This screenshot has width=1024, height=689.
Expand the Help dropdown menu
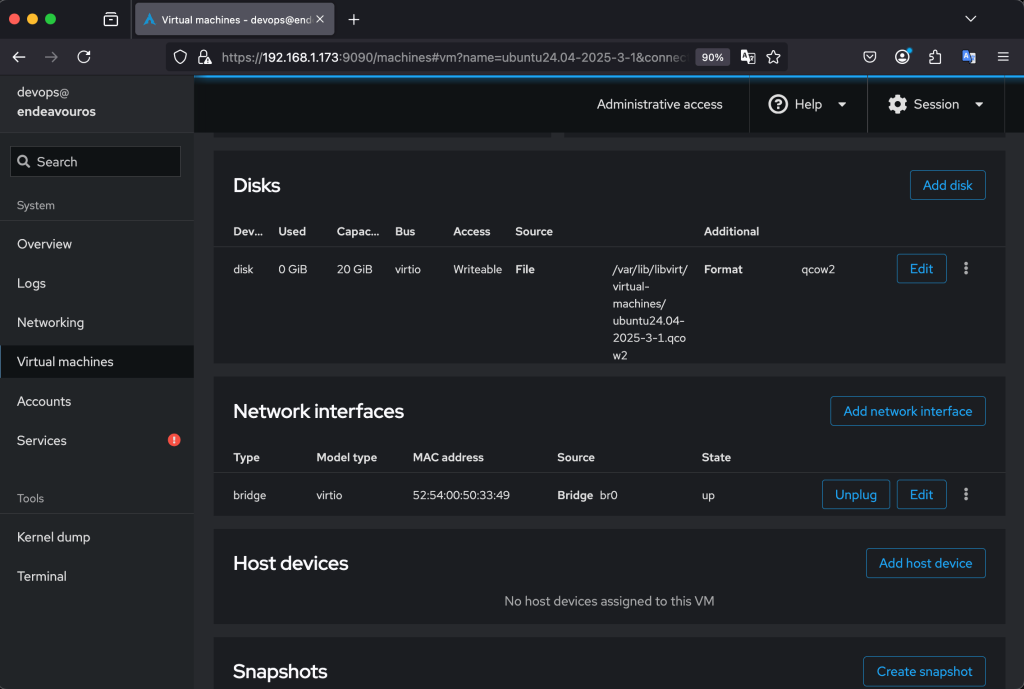click(x=807, y=104)
